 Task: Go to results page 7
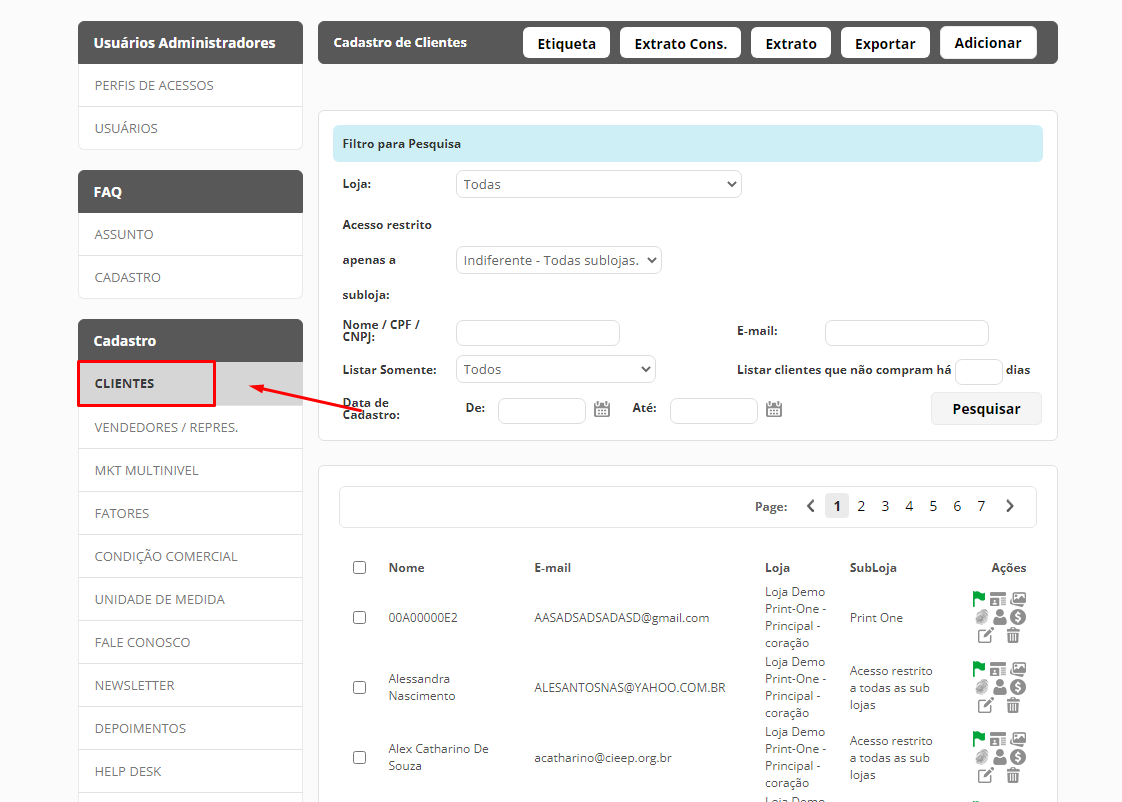coord(981,506)
